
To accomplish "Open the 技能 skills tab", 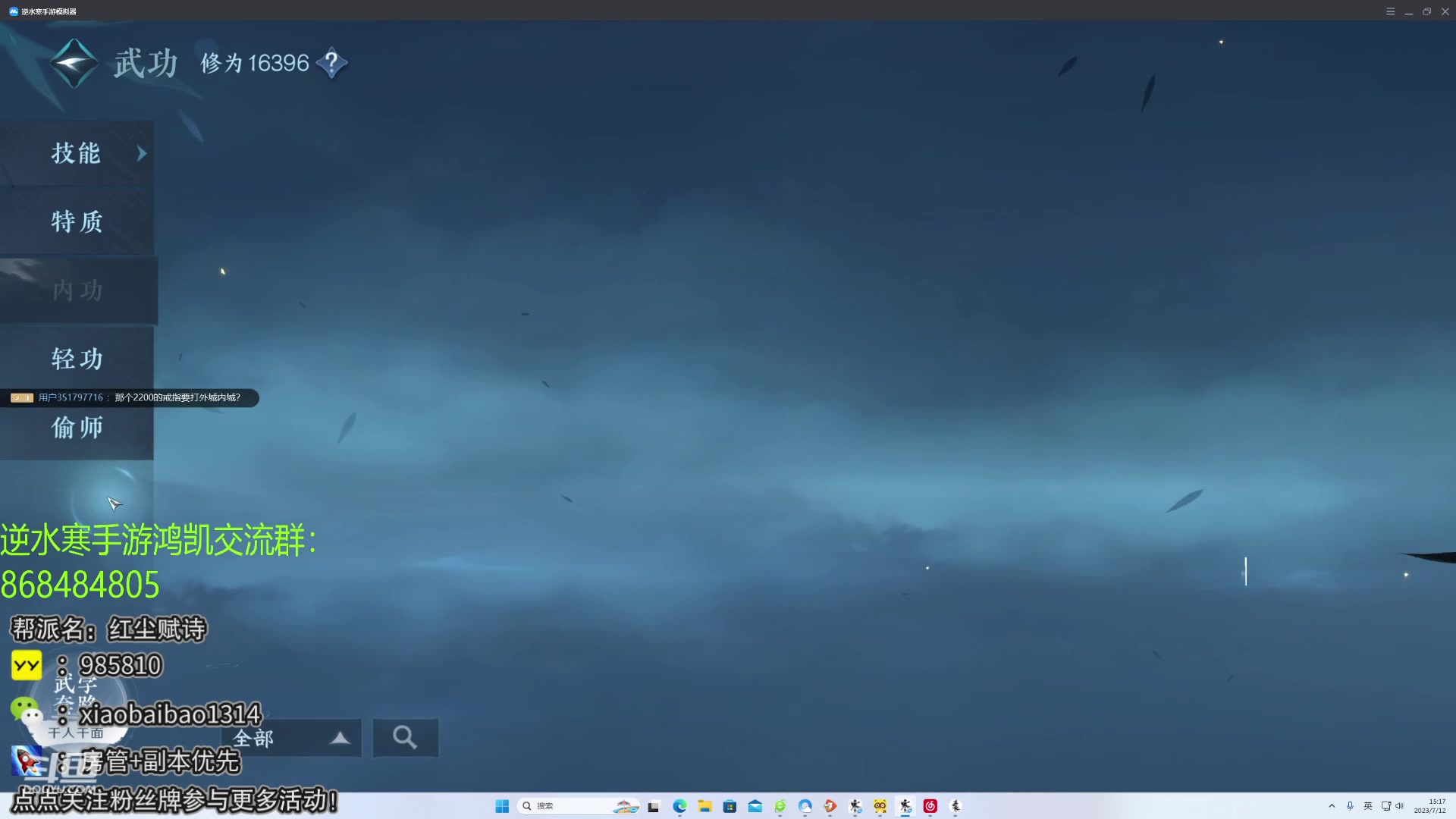I will 76,153.
